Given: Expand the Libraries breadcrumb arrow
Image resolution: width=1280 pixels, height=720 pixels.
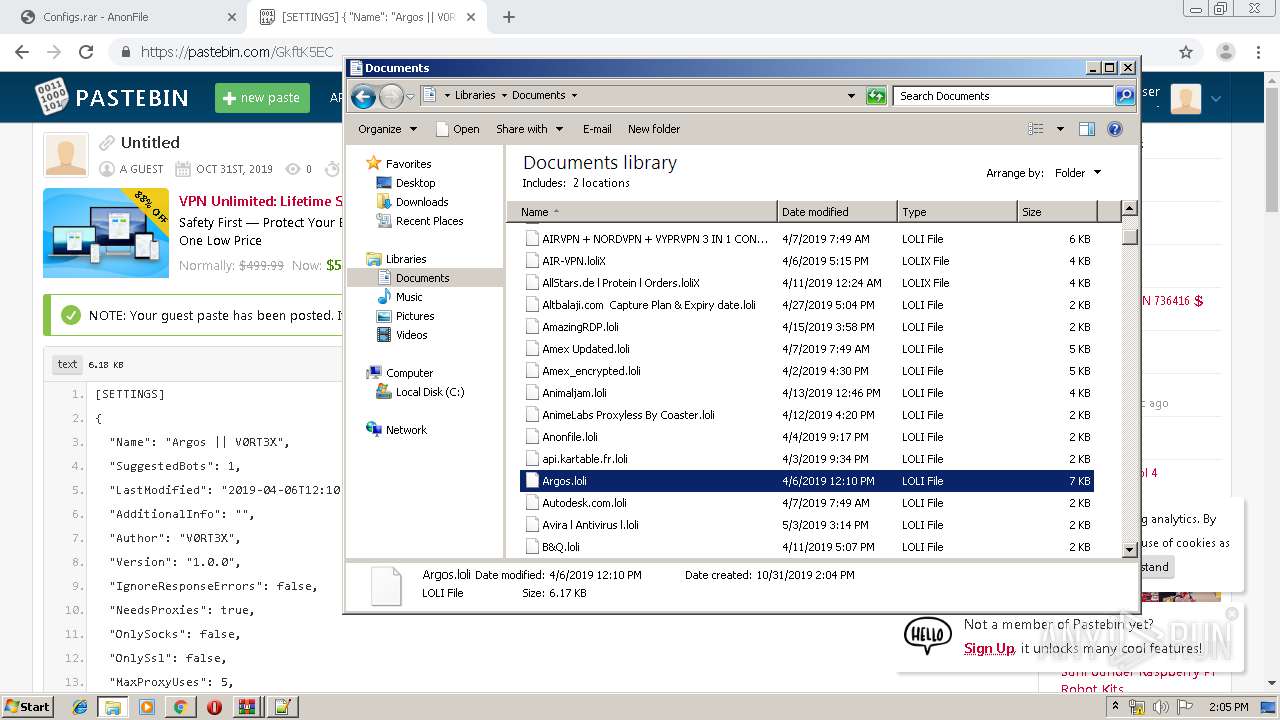Looking at the screenshot, I should click(504, 96).
